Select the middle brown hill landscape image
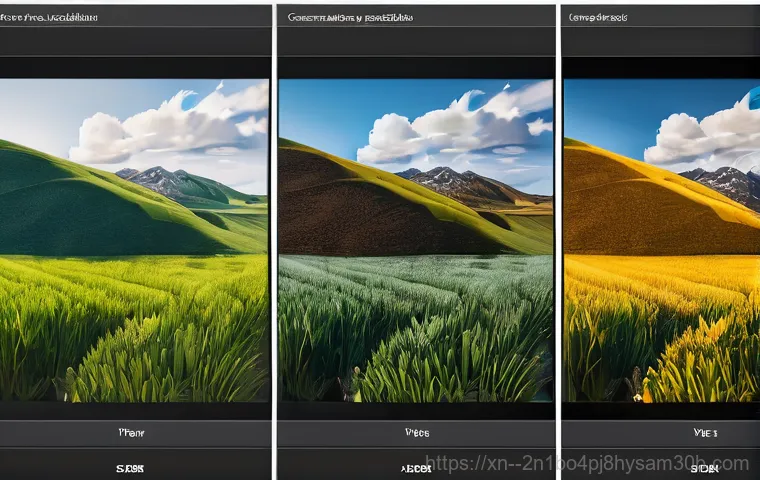 click(x=415, y=240)
